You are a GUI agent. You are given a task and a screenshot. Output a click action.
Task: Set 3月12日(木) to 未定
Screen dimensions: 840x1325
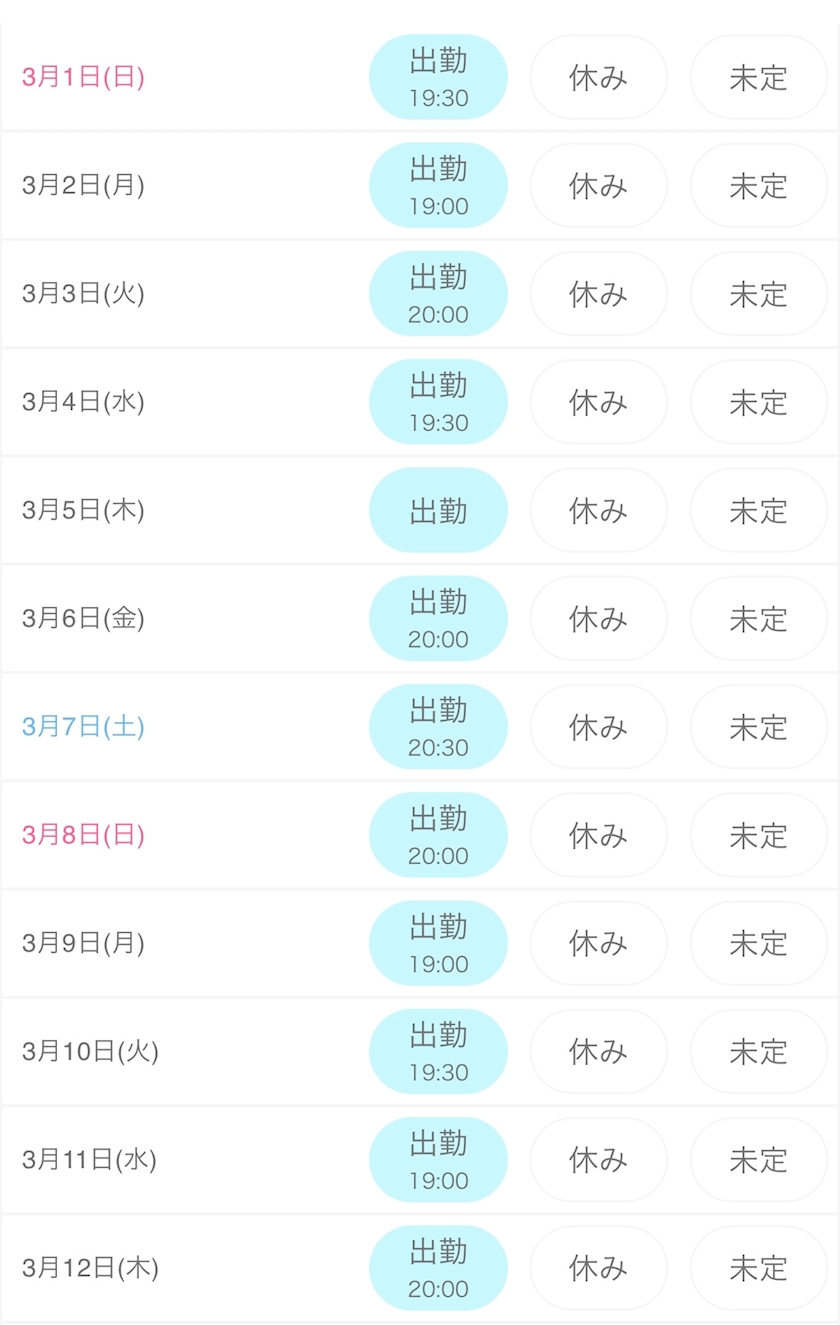(758, 1268)
